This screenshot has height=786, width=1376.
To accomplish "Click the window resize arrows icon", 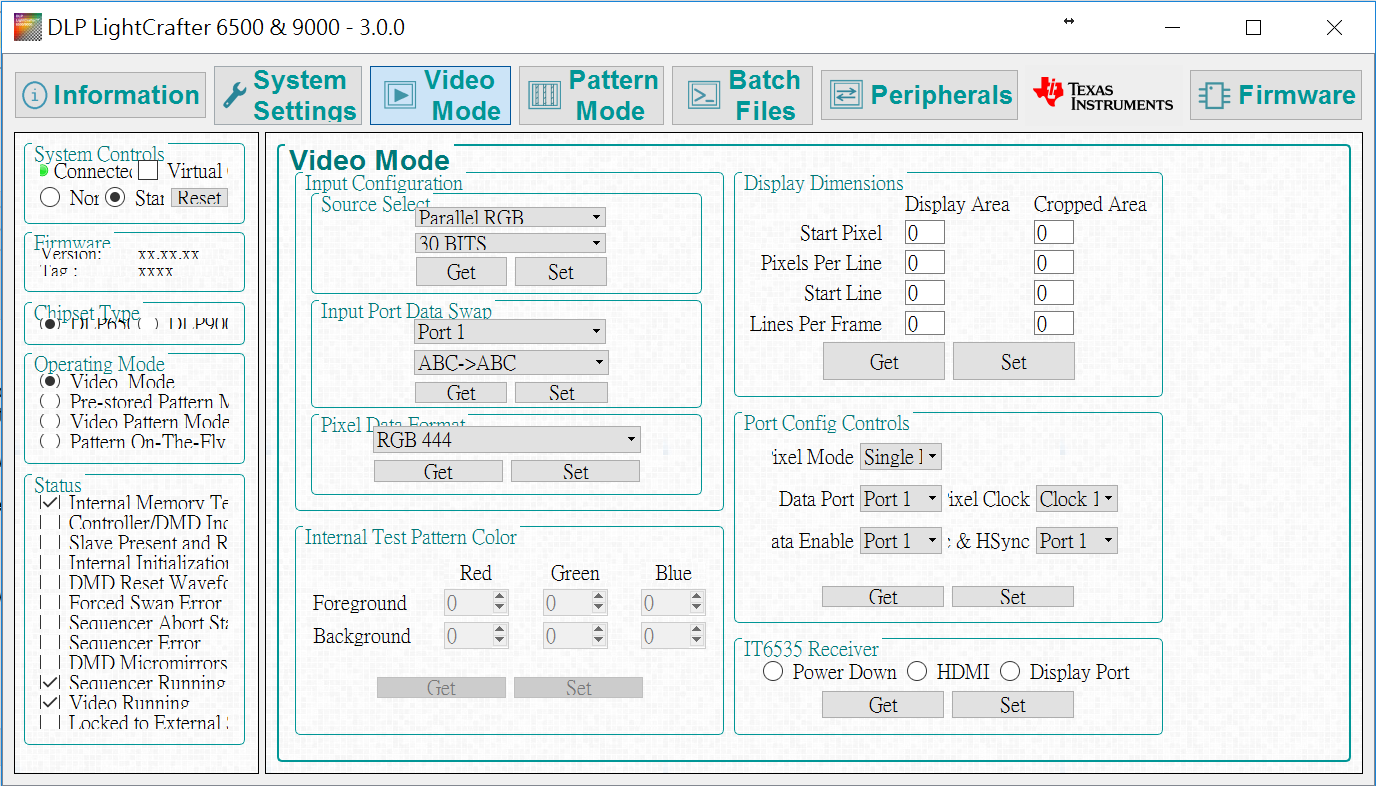I will point(1069,21).
